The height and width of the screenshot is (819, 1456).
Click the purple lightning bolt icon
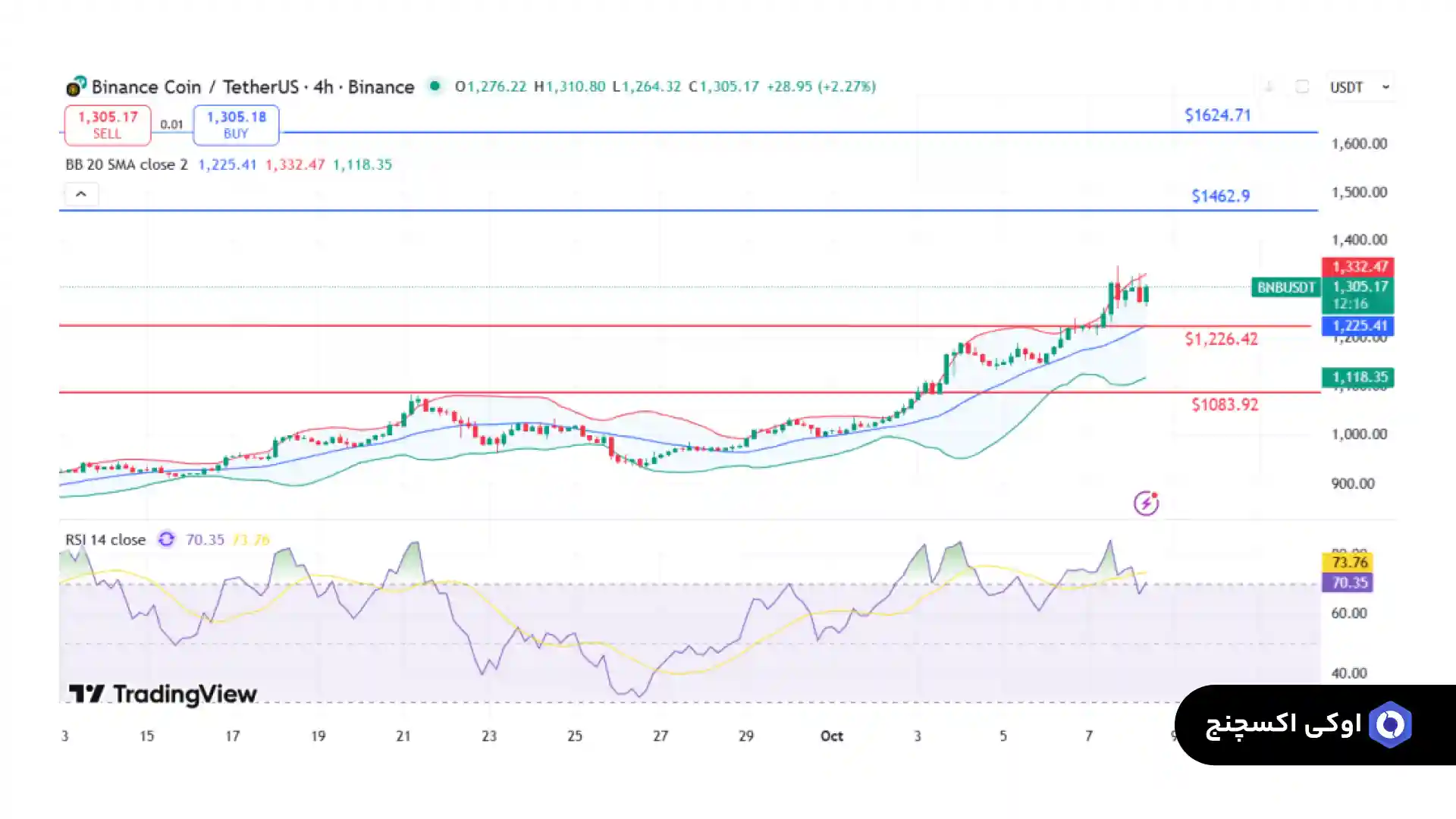coord(1146,503)
